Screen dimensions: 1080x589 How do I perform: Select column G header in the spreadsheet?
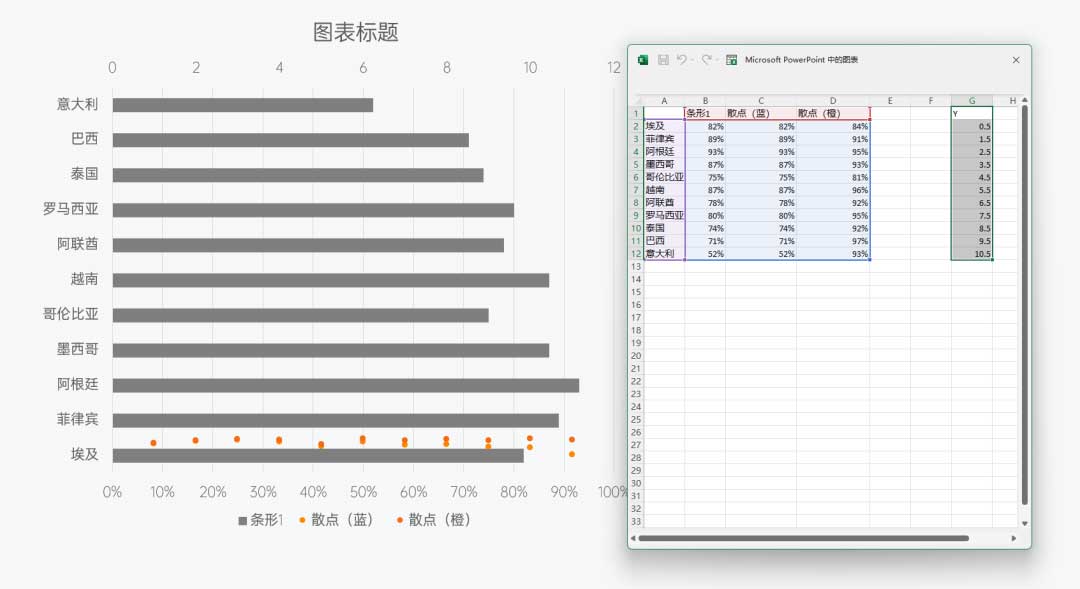click(971, 100)
